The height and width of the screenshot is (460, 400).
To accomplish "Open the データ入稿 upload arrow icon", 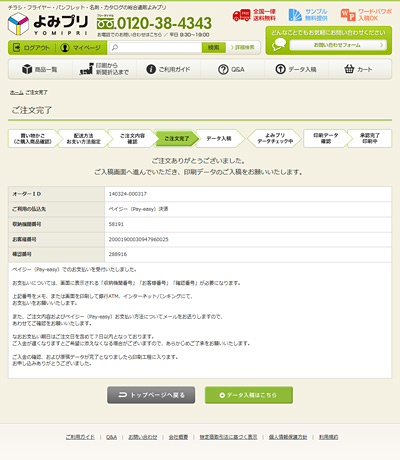I will click(x=280, y=69).
